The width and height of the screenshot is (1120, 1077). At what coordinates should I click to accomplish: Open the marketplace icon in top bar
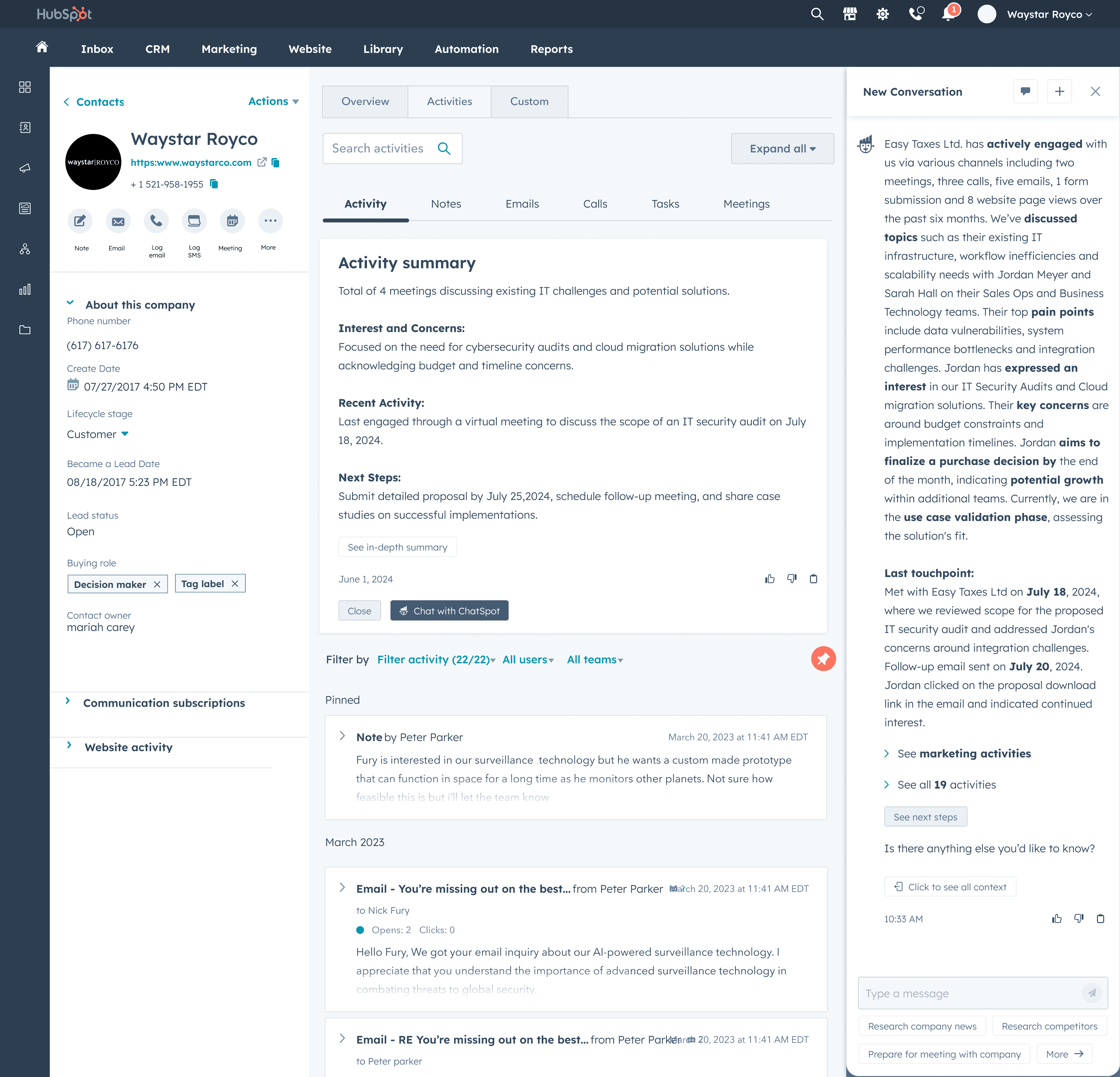(850, 14)
